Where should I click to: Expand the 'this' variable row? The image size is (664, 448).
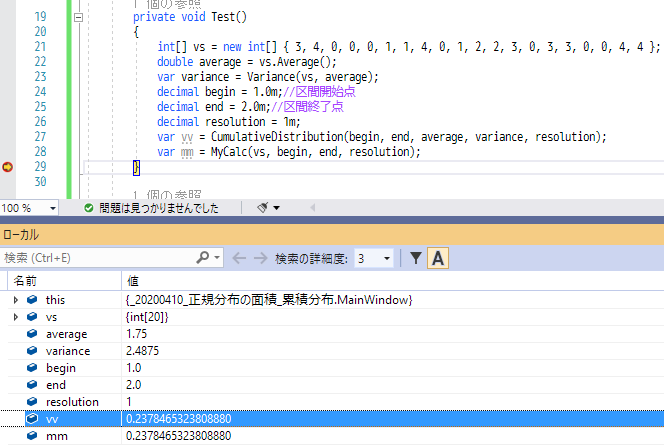point(16,300)
